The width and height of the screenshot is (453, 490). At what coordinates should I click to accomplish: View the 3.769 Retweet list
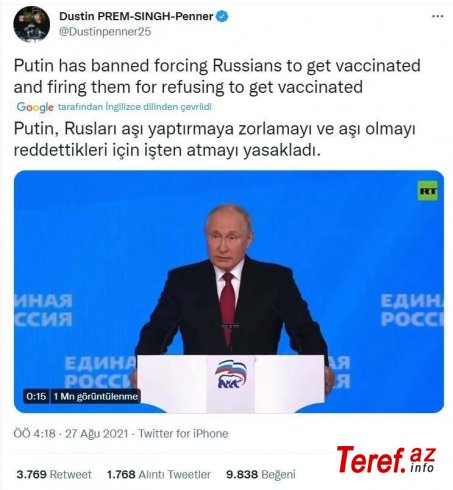tap(54, 474)
